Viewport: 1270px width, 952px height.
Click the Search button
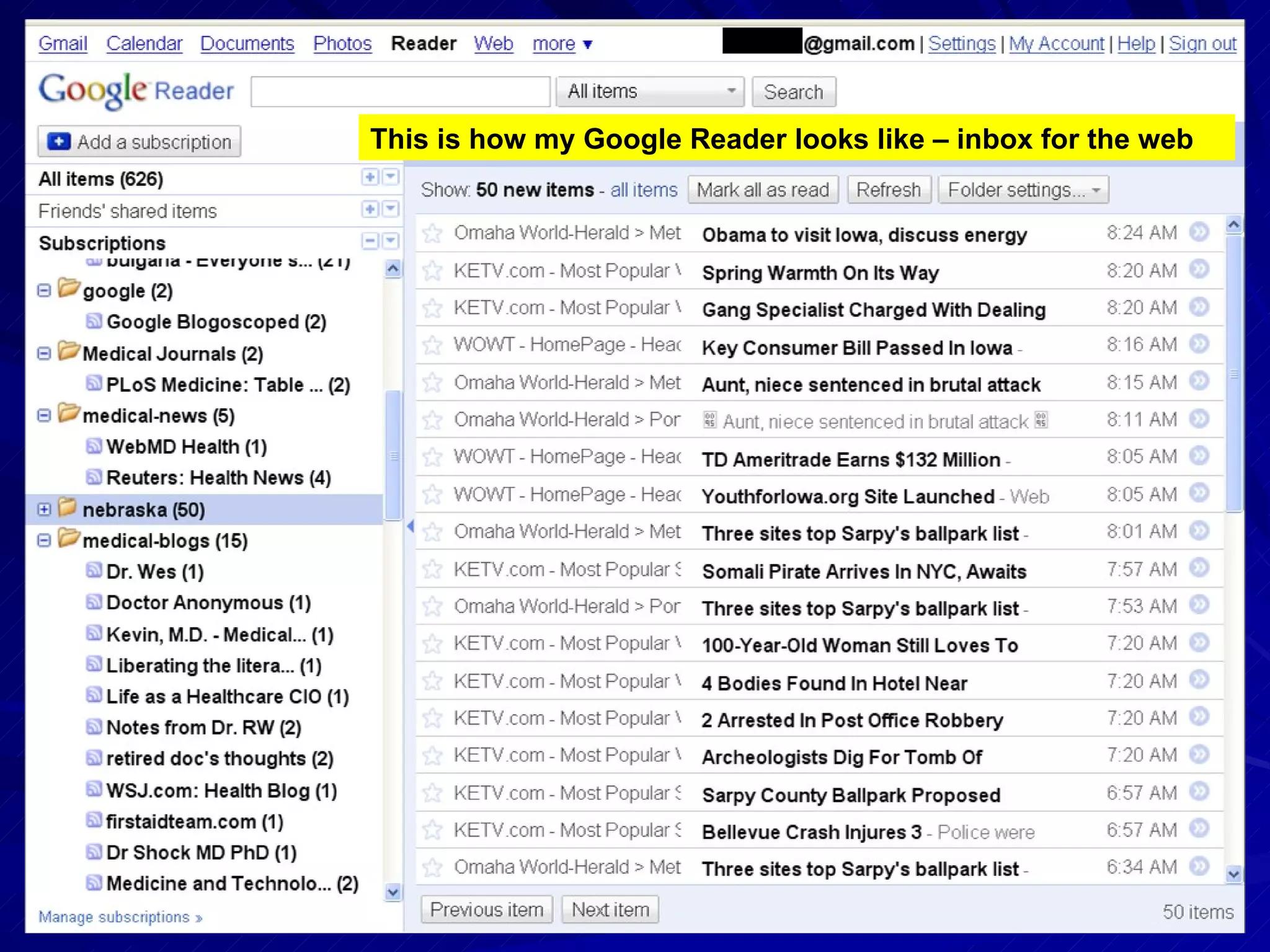click(x=794, y=92)
